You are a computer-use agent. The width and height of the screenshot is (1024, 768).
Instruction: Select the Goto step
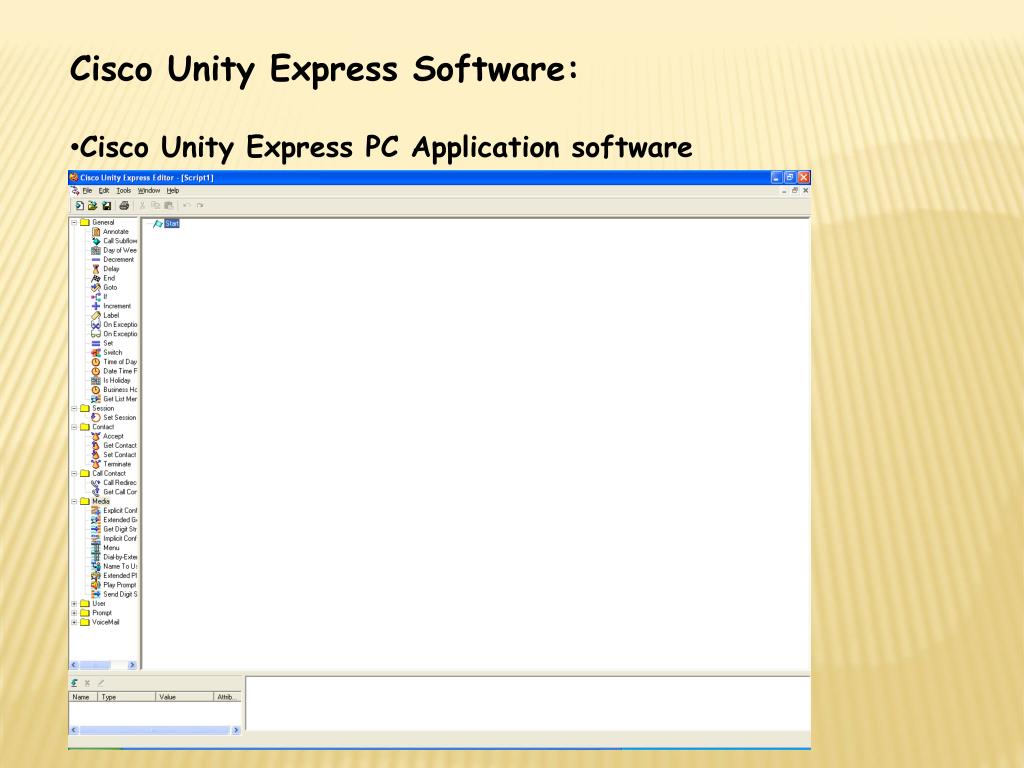coord(104,287)
